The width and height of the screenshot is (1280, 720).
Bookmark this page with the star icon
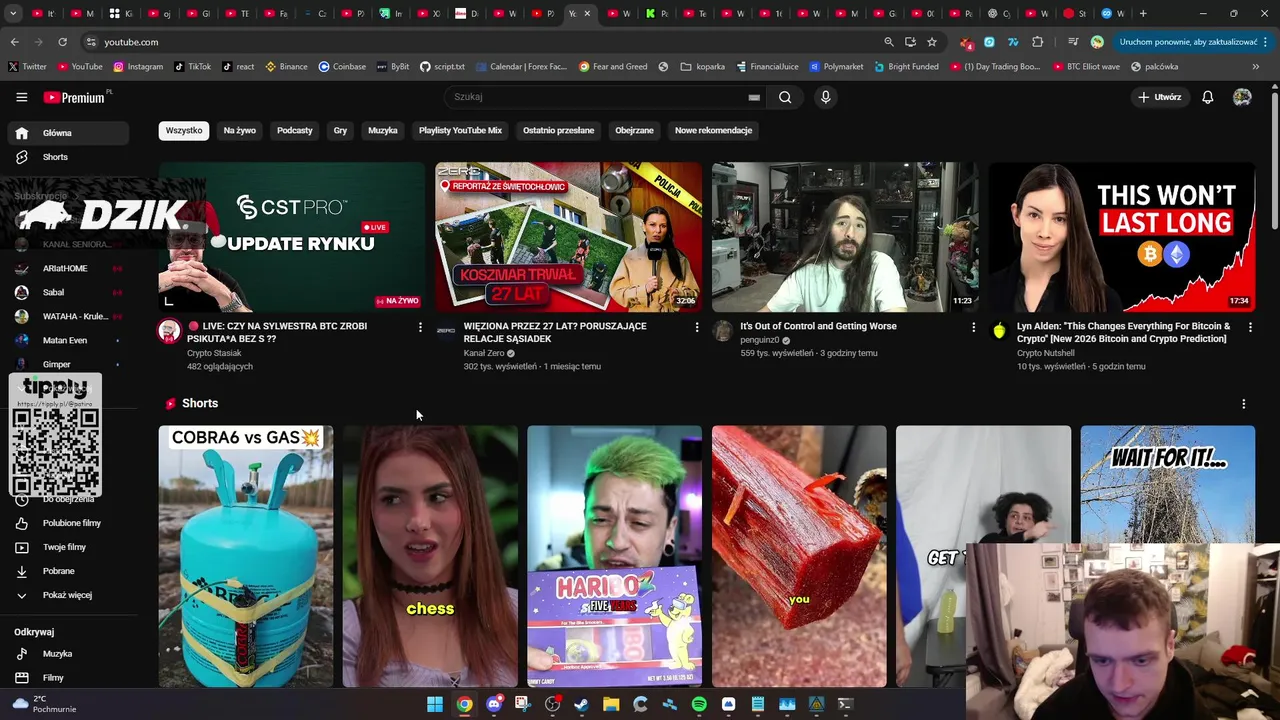pyautogui.click(x=932, y=42)
